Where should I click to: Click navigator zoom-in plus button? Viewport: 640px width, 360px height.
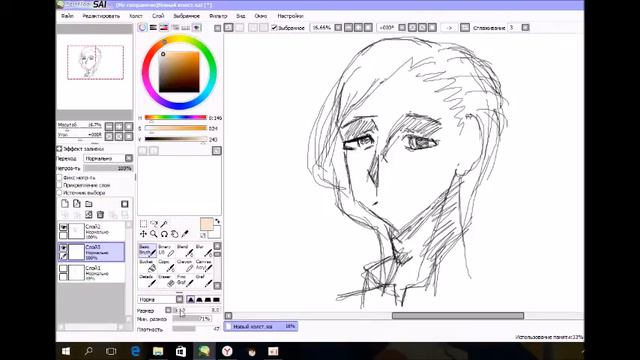[119, 126]
